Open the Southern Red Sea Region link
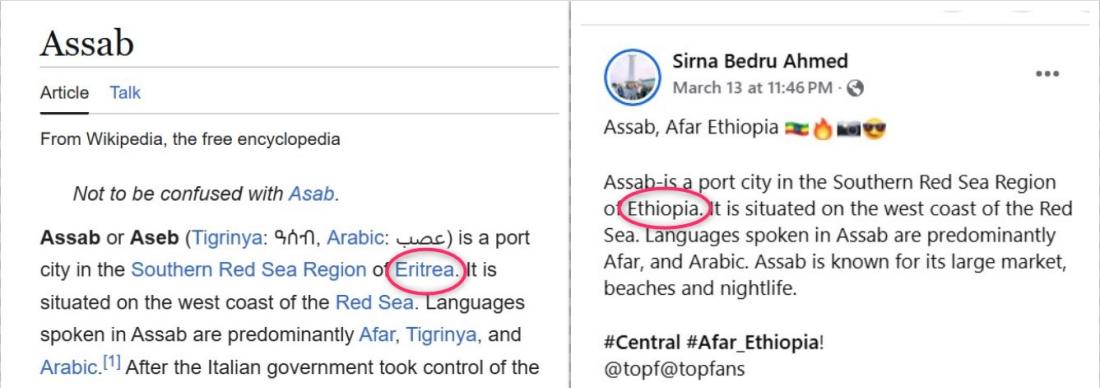The height and width of the screenshot is (388, 1100). pyautogui.click(x=248, y=269)
